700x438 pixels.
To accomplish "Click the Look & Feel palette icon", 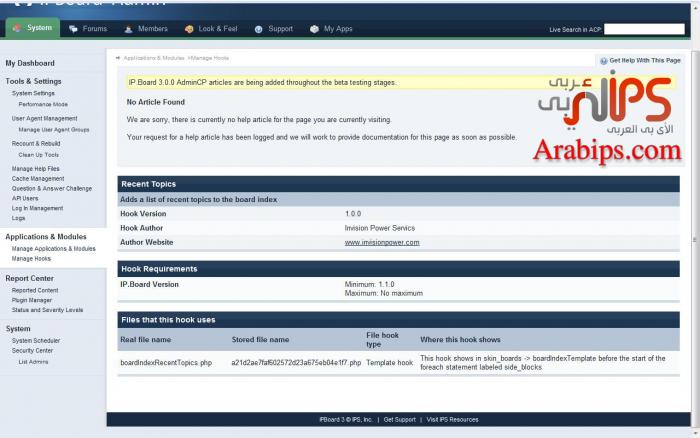I will (x=189, y=29).
